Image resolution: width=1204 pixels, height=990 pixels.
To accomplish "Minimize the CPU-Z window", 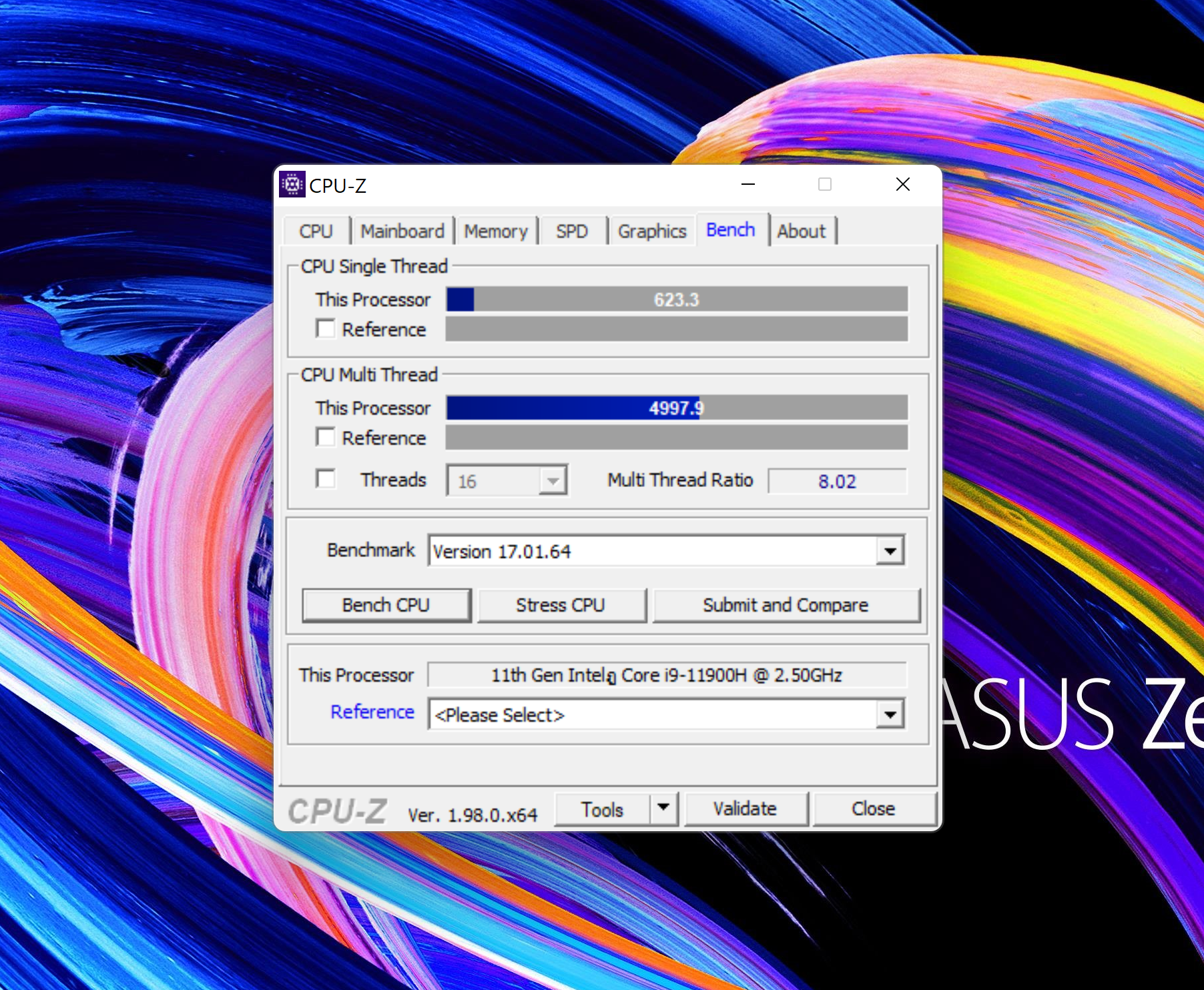I will click(x=748, y=184).
